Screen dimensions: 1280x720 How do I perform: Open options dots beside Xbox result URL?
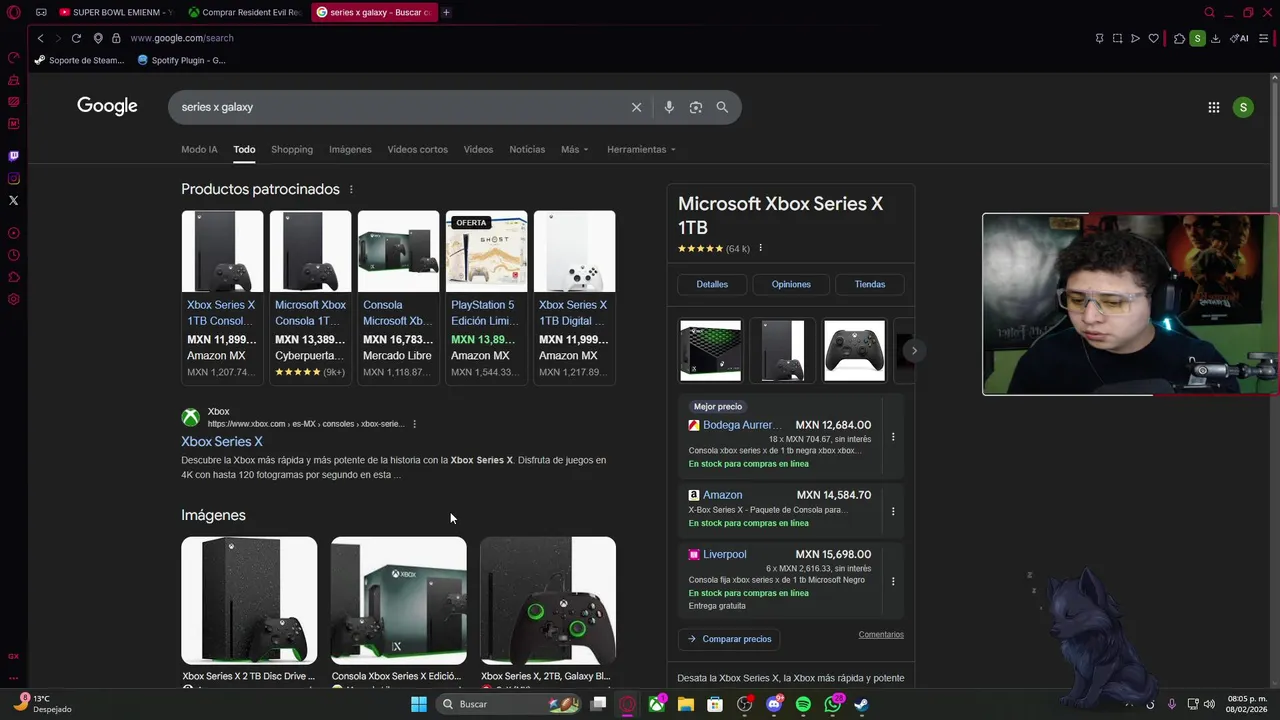(414, 424)
